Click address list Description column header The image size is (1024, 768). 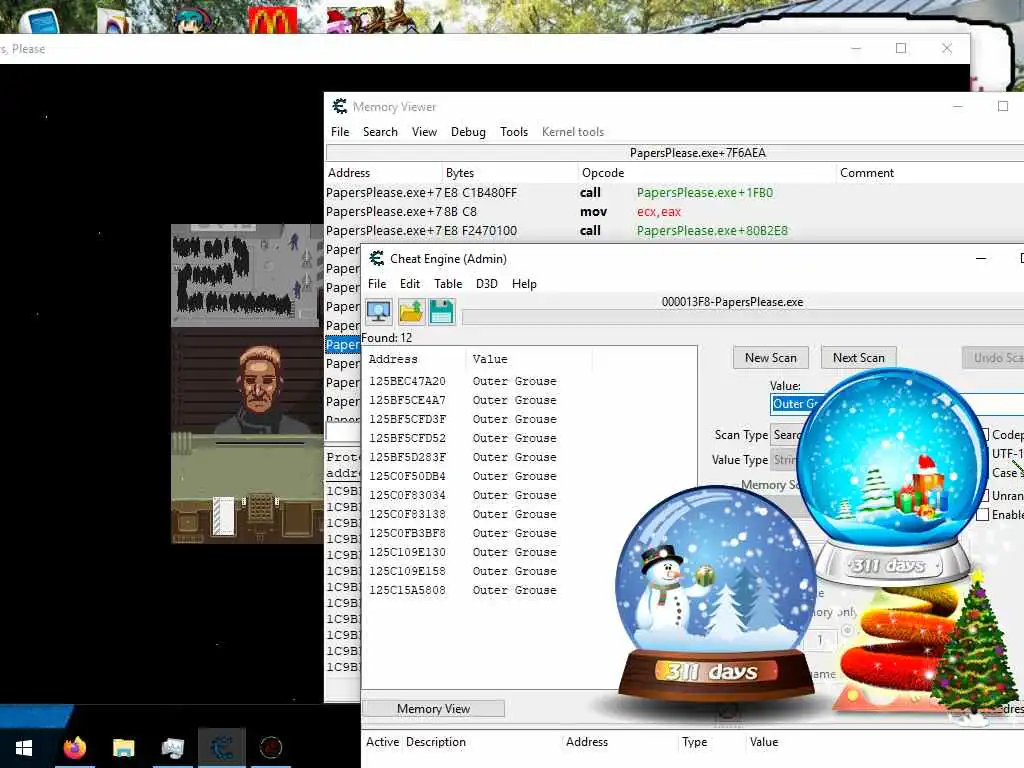[482, 742]
